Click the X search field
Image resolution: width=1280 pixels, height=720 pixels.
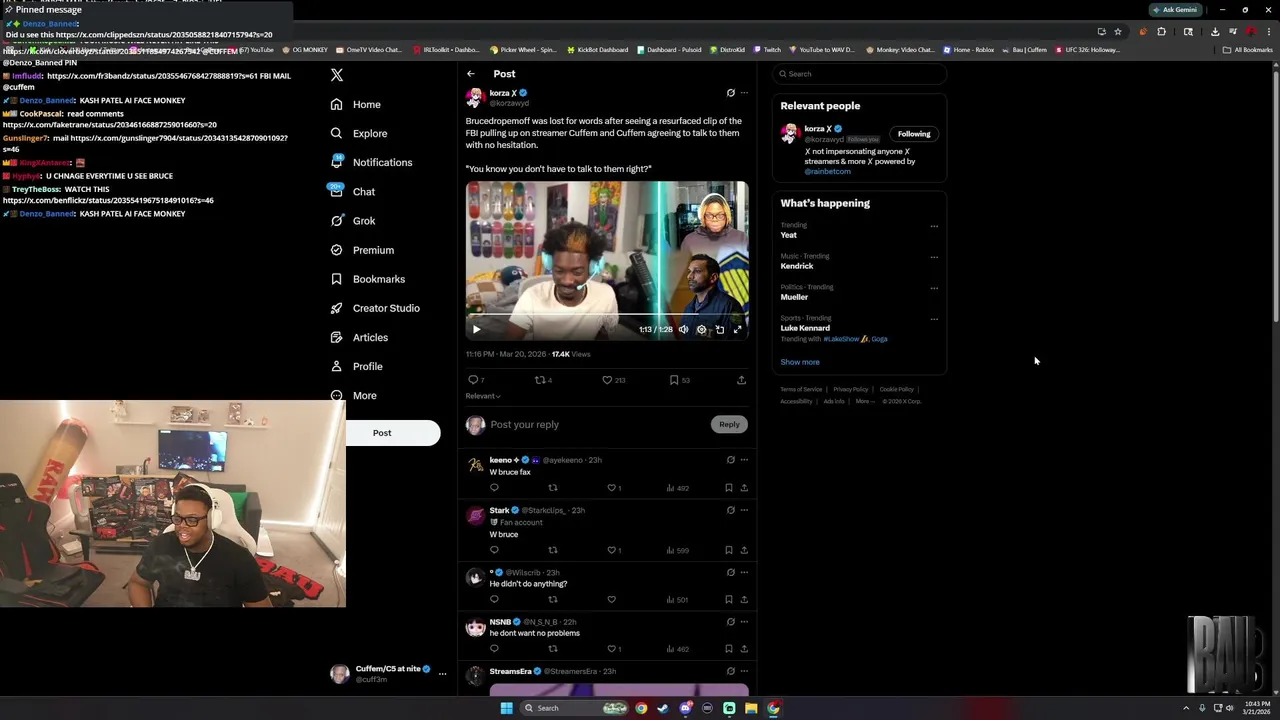point(860,74)
